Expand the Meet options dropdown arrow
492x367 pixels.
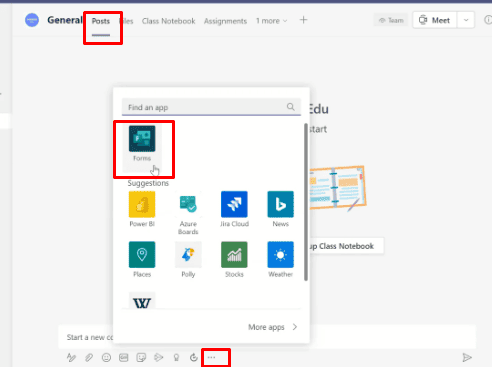466,20
